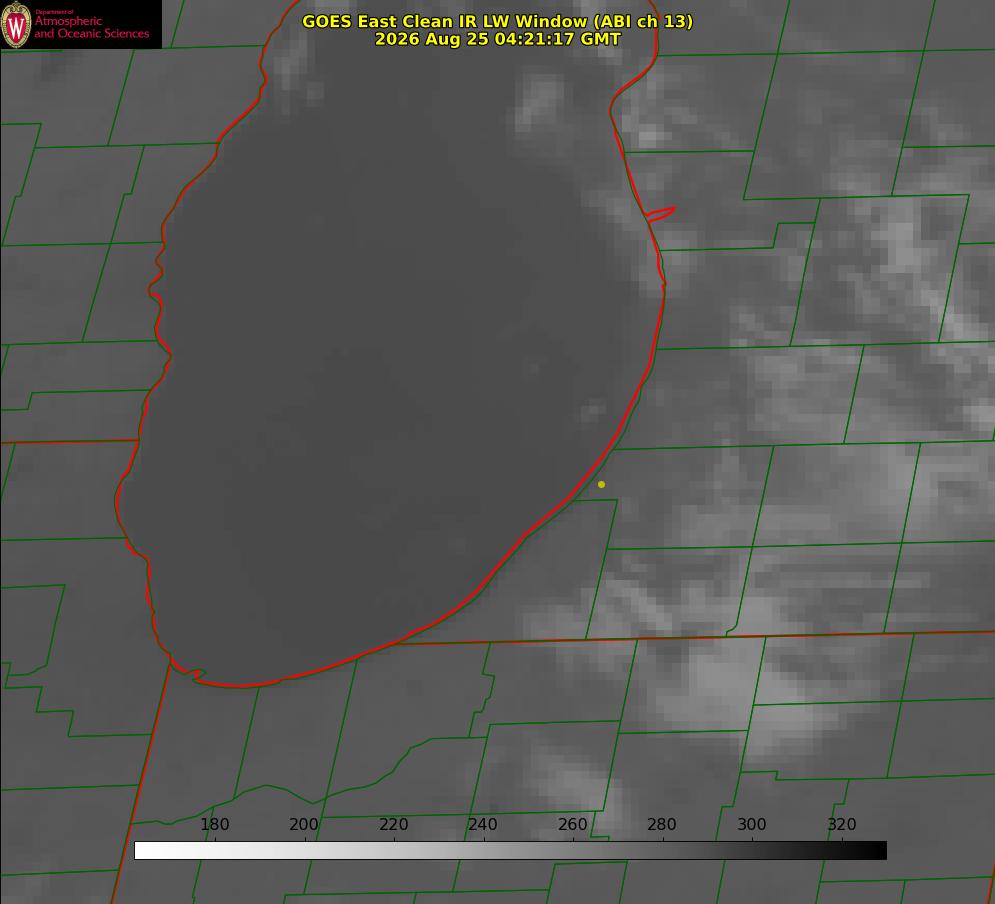Screen dimensions: 995x904
Task: Click the 300 label on the colorbar
Action: [x=751, y=824]
